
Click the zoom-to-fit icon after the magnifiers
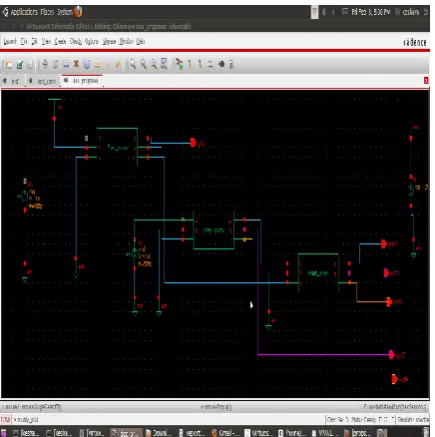pos(164,64)
